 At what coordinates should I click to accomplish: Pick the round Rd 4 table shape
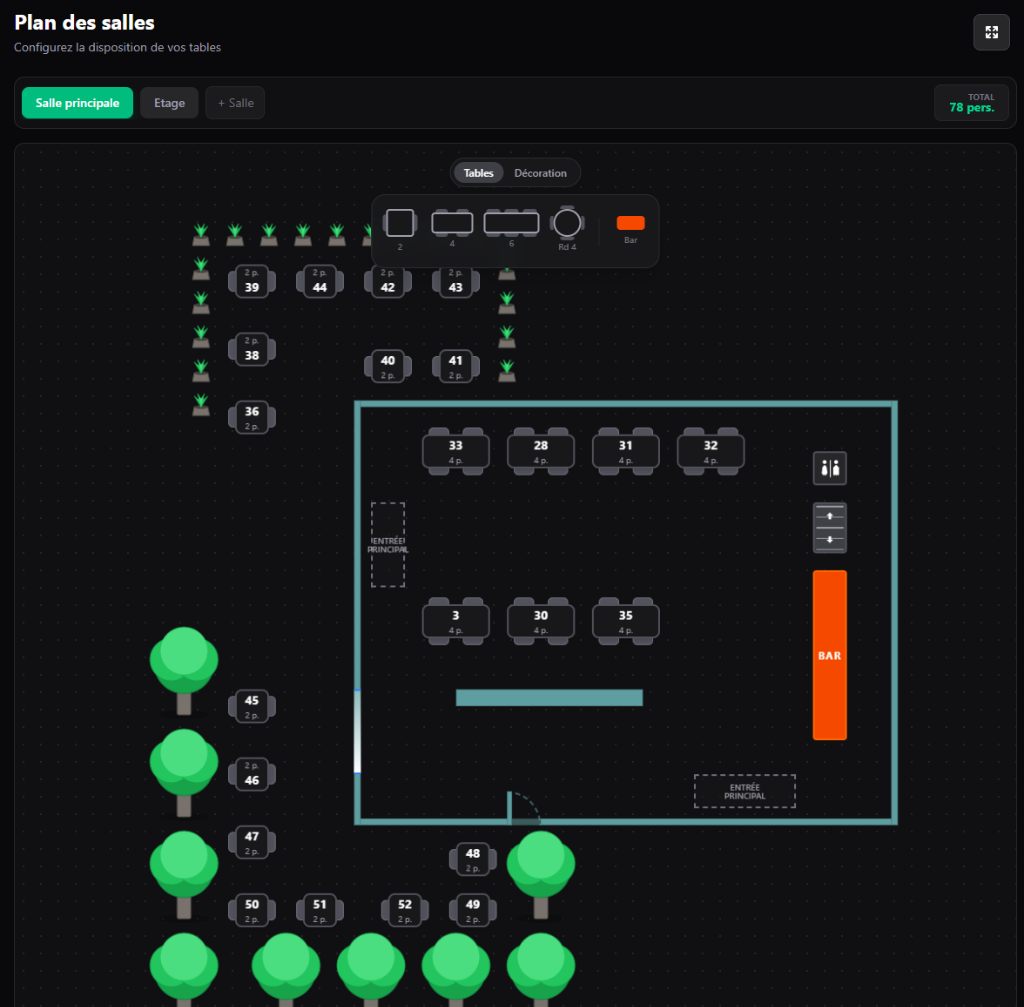(567, 223)
